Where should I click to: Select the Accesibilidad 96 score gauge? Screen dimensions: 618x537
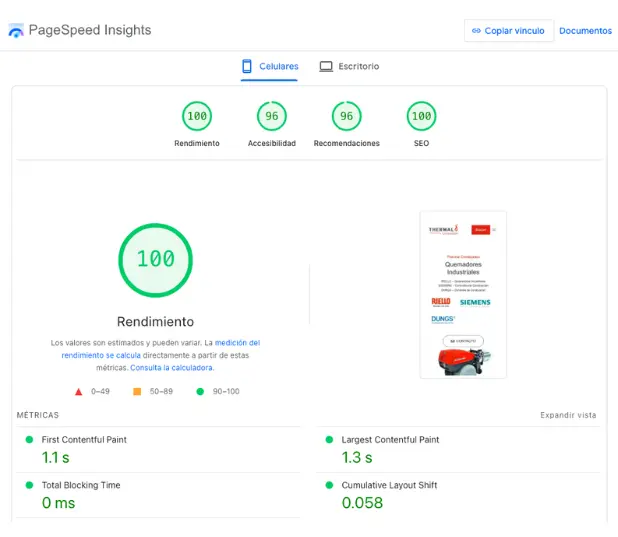tap(272, 116)
